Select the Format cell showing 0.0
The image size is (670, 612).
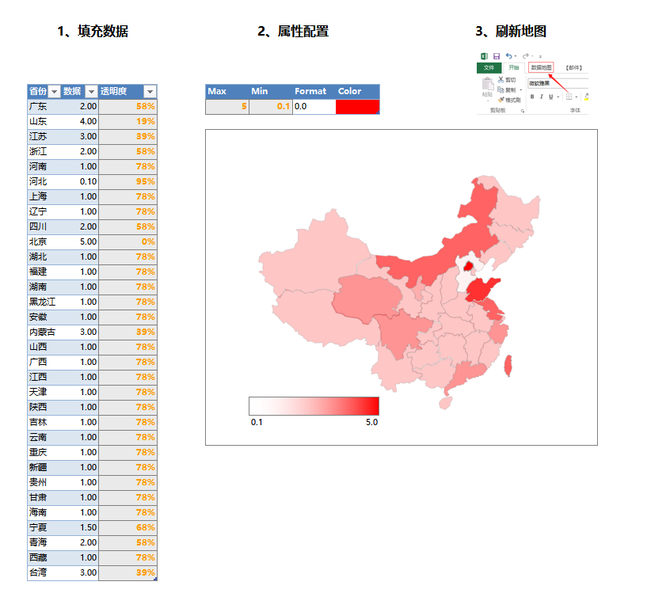point(314,106)
